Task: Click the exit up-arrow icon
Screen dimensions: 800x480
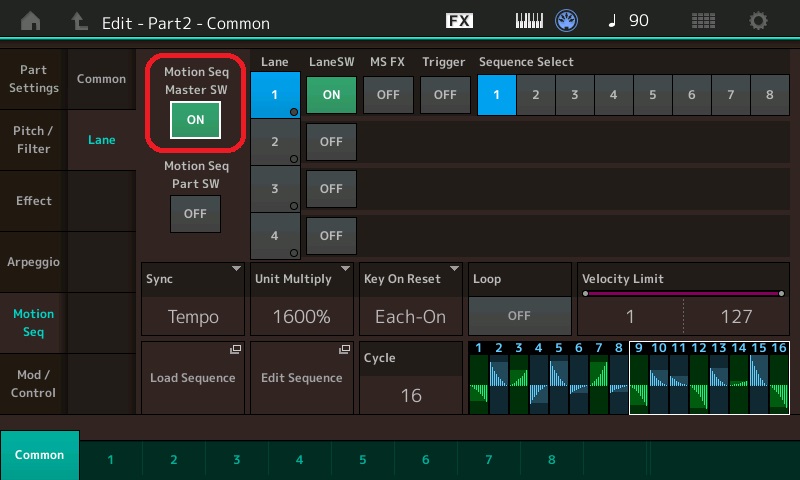Action: (79, 21)
